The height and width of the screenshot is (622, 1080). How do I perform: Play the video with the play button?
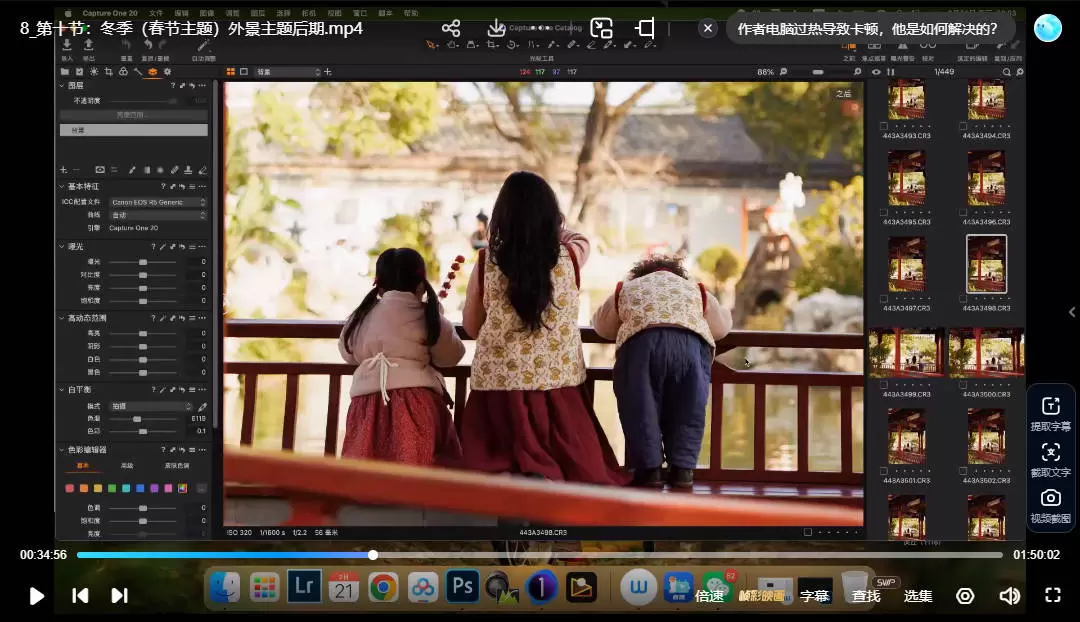tap(37, 596)
